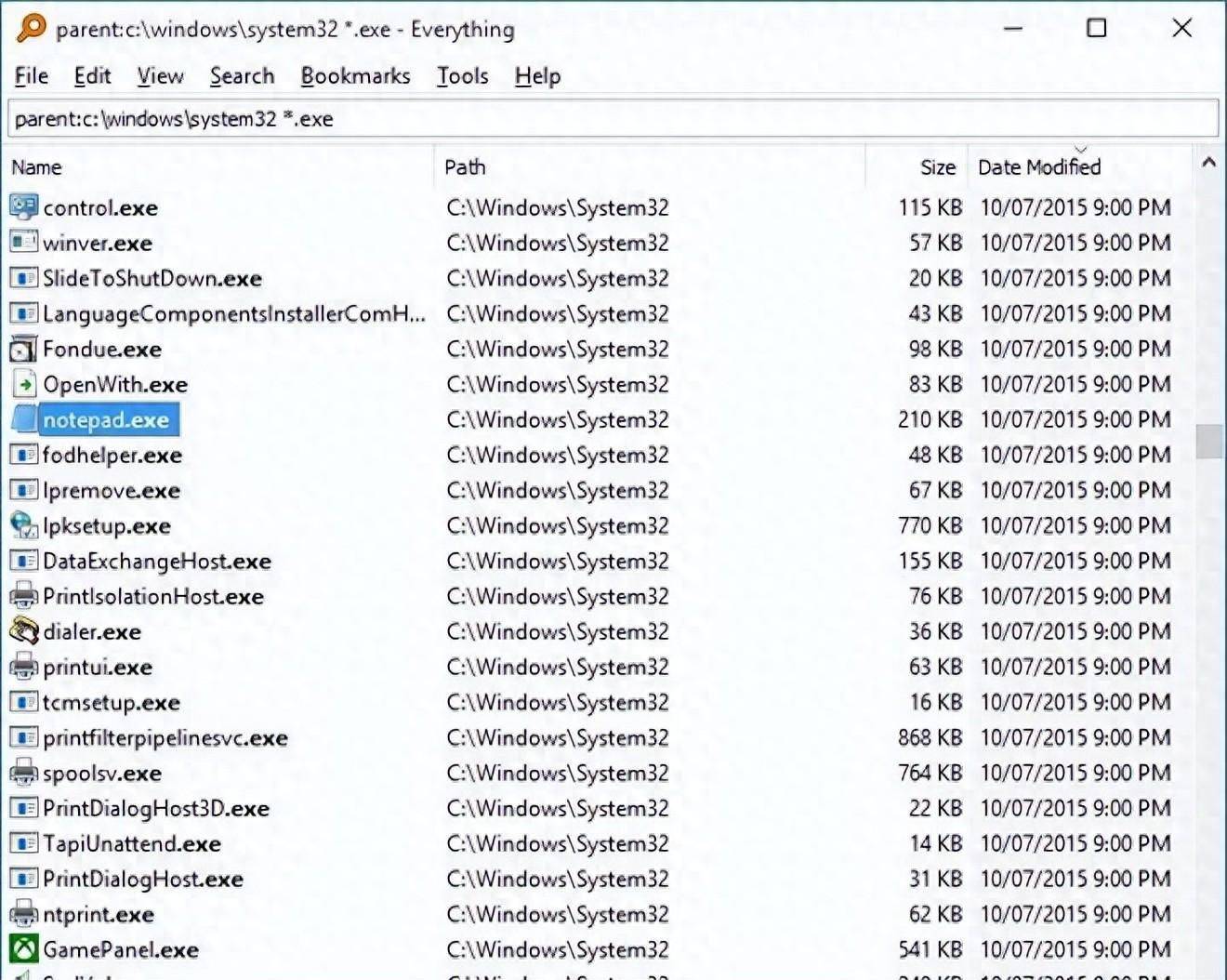Click the GamePanel.exe Xbox icon
This screenshot has height=980, width=1227.
pos(23,948)
